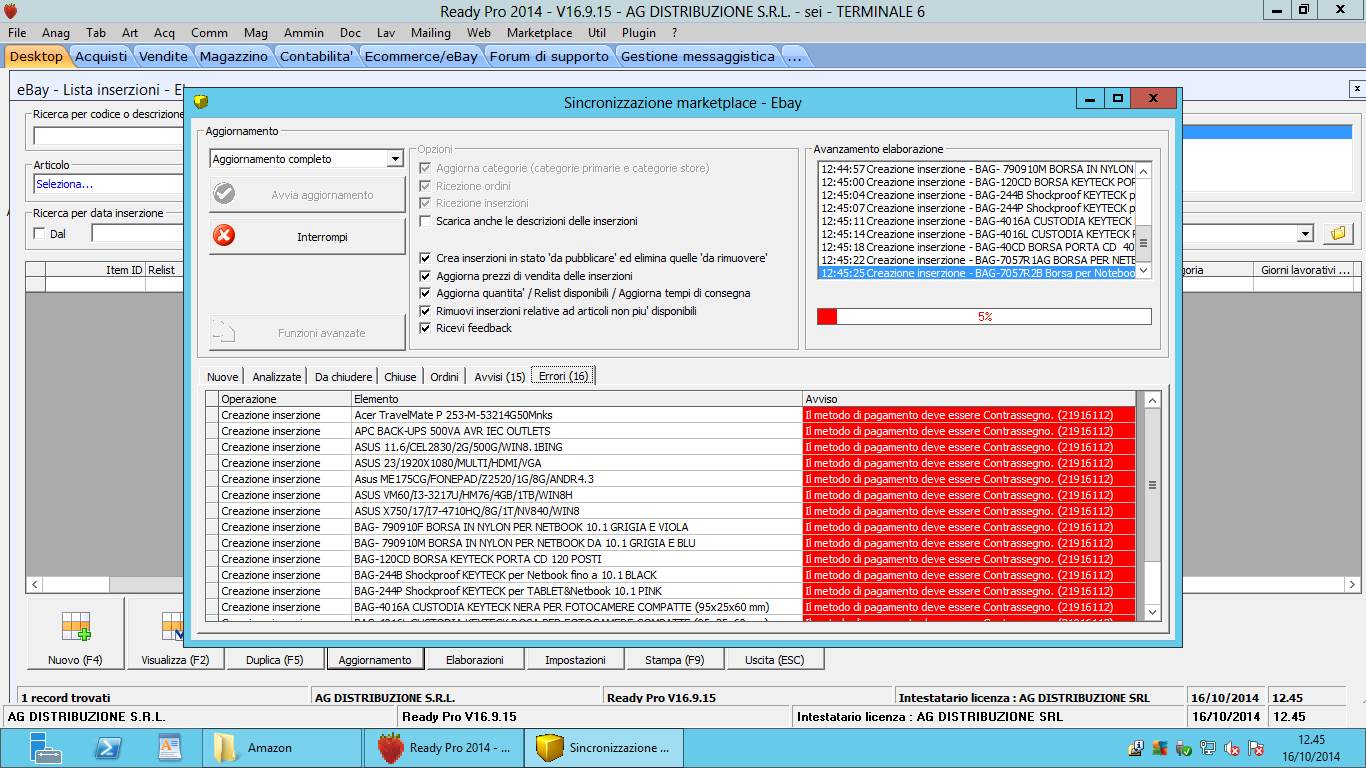1366x768 pixels.
Task: Open the Plugin menu
Action: point(639,33)
